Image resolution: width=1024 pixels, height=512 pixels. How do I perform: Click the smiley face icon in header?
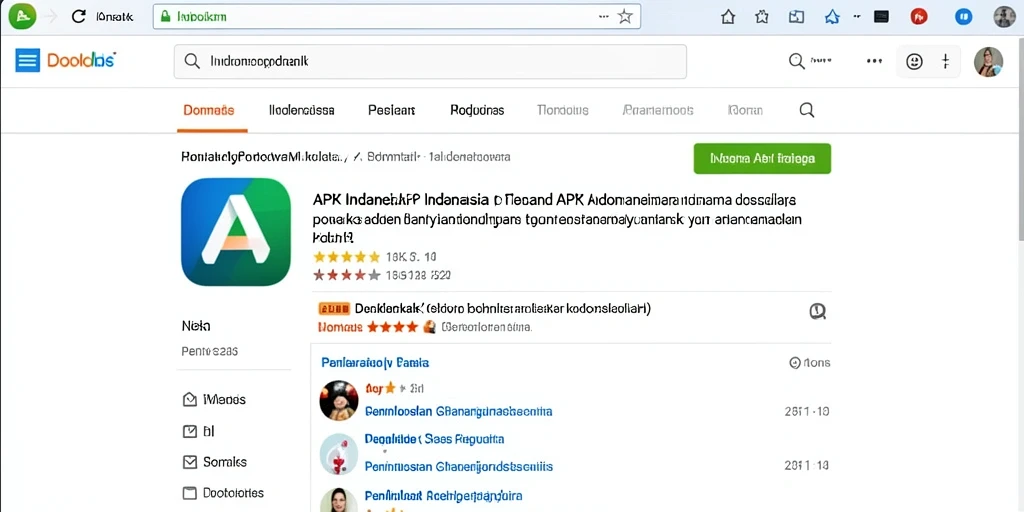click(914, 61)
